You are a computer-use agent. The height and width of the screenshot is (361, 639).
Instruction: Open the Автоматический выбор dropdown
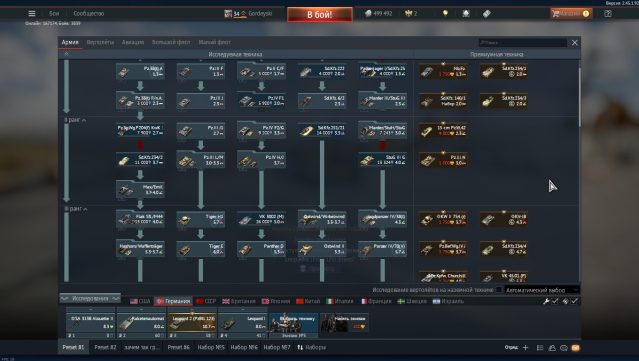tap(541, 290)
